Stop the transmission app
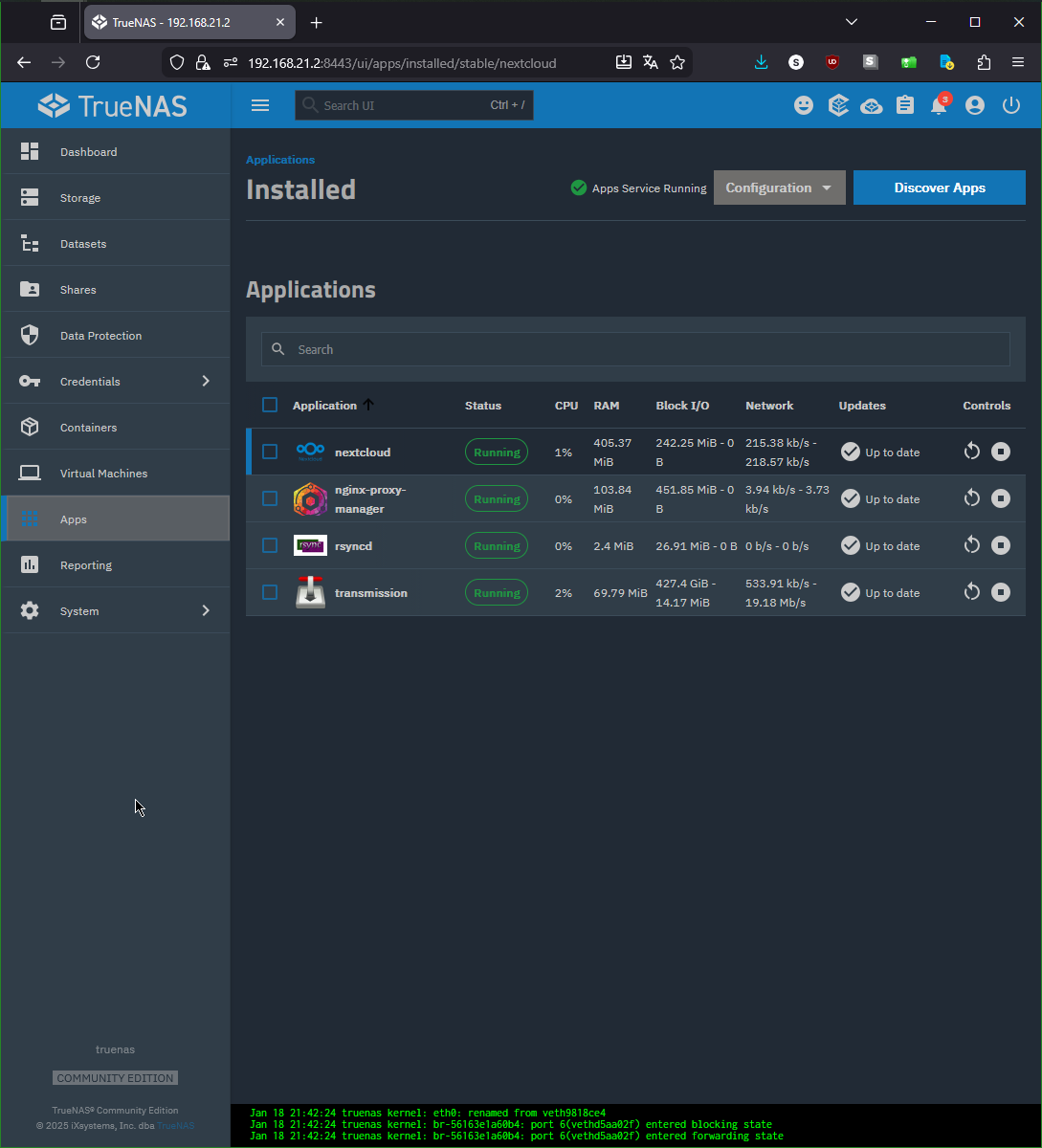Viewport: 1042px width, 1148px height. pos(1001,592)
